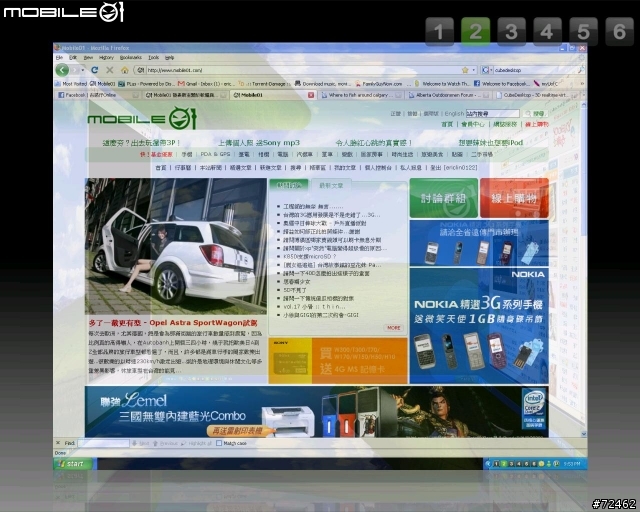The height and width of the screenshot is (512, 640).
Task: Open the green 討論群組 button
Action: coord(443,198)
